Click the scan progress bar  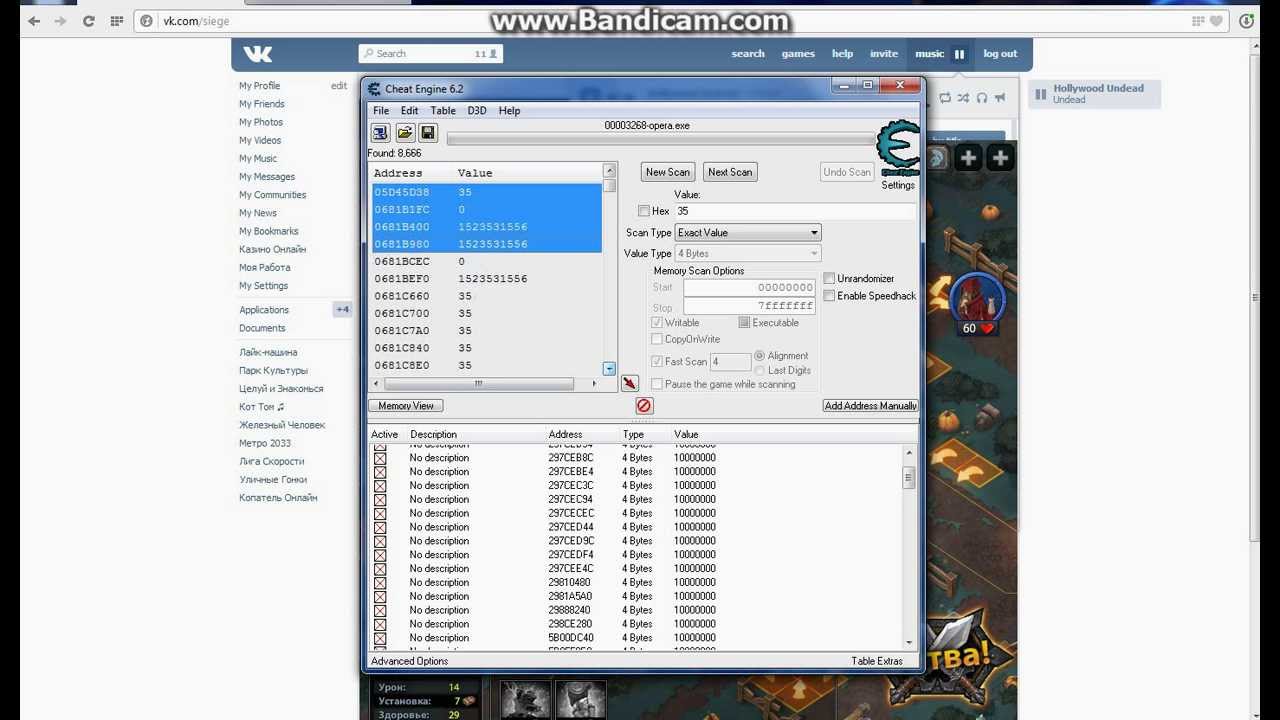tap(660, 139)
